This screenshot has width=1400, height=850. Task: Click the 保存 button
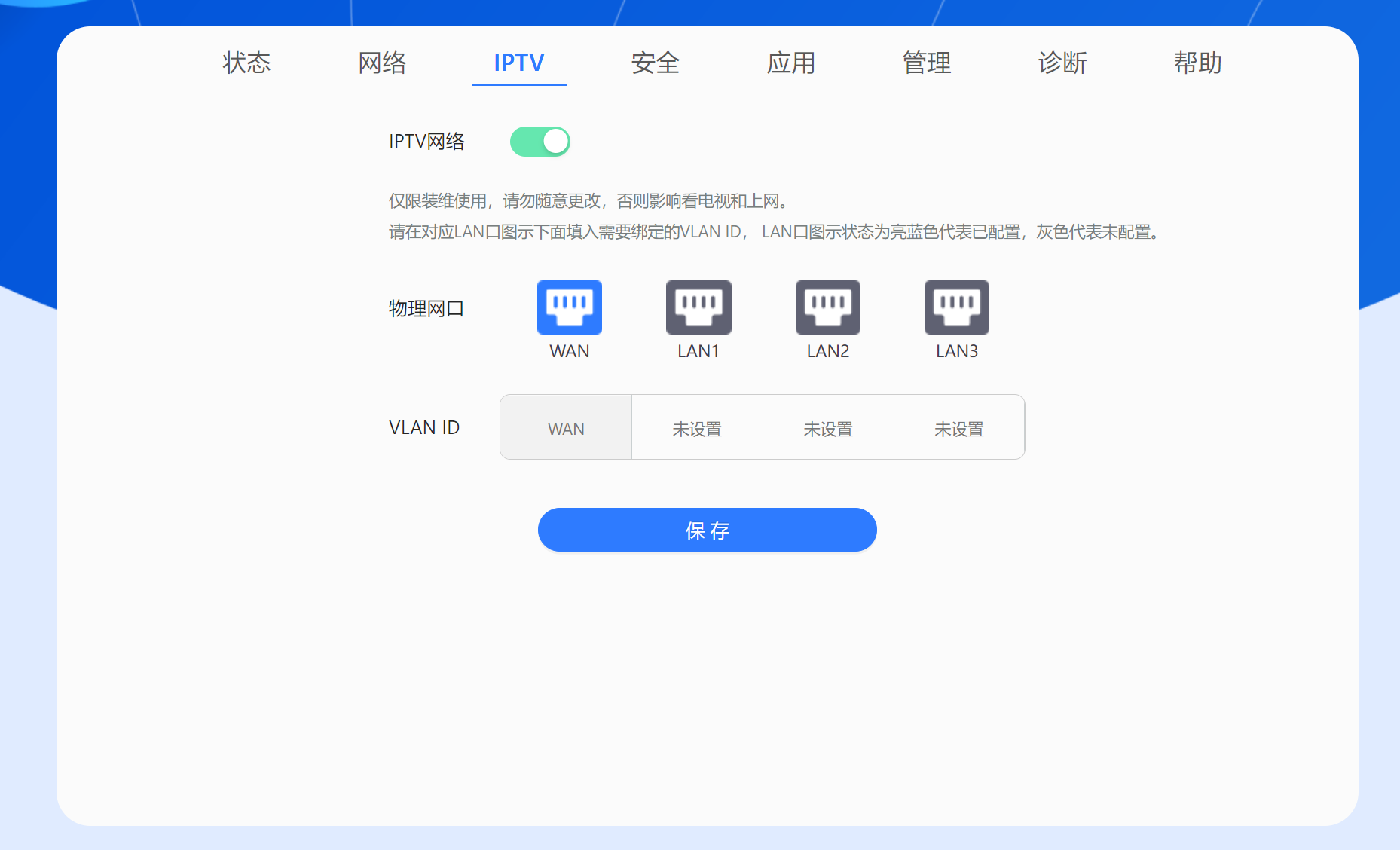tap(708, 530)
